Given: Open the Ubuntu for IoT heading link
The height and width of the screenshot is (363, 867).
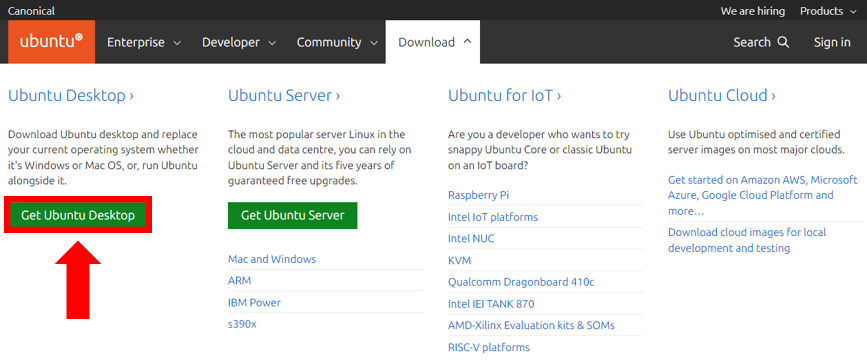Looking at the screenshot, I should pyautogui.click(x=505, y=96).
